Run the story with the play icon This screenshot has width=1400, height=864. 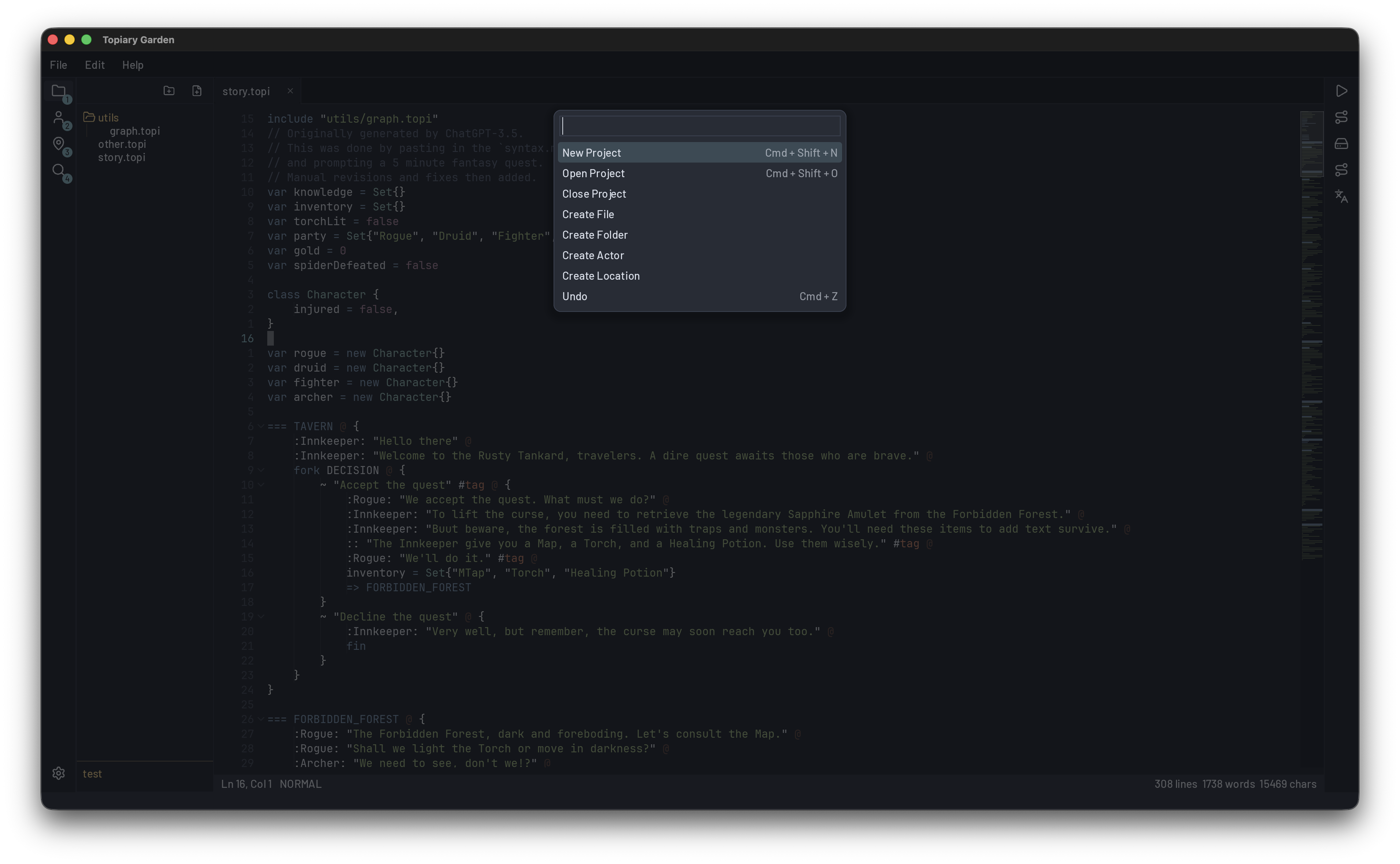[x=1342, y=90]
